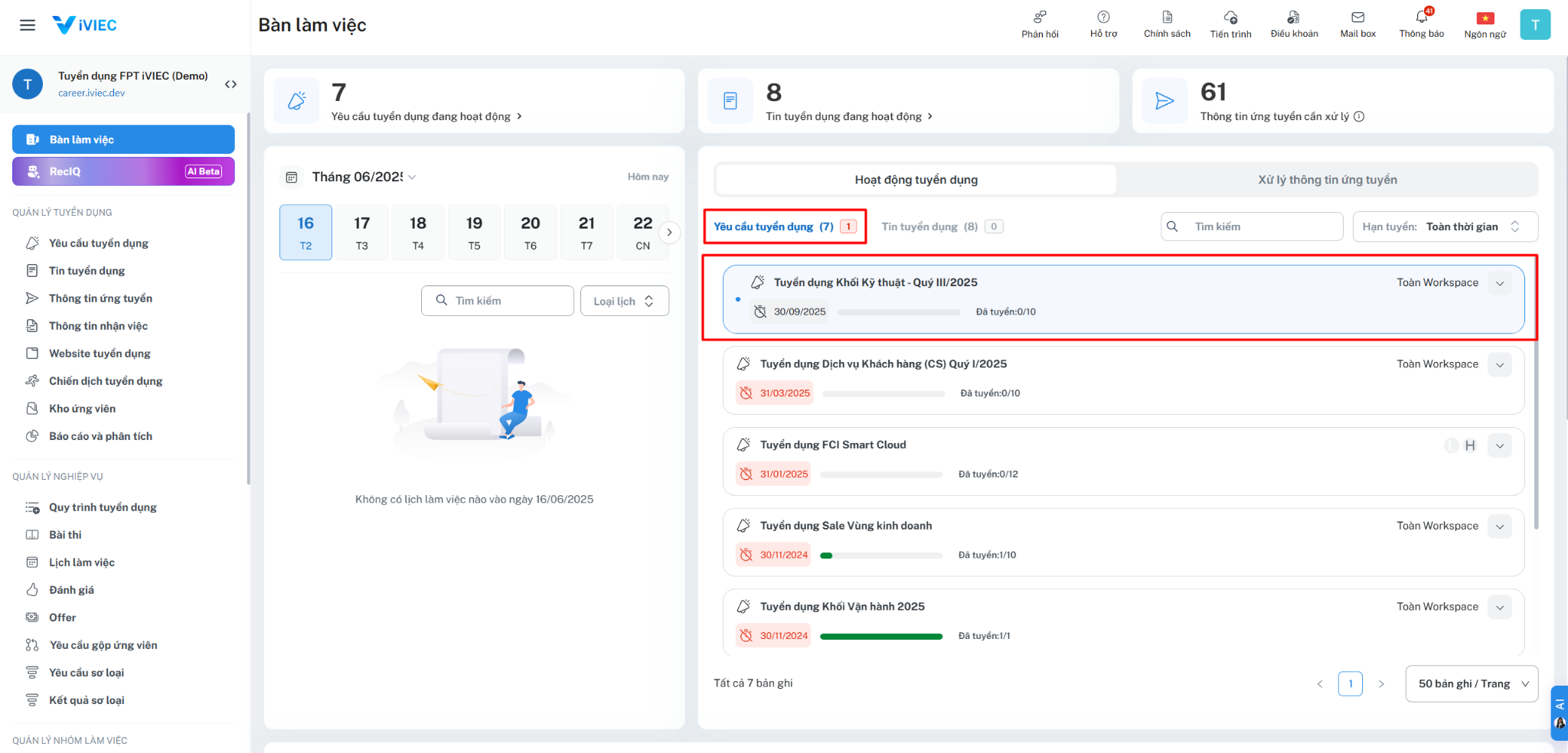This screenshot has height=753, width=1568.
Task: Open the 50 bản ghi / Trang dropdown
Action: [x=1471, y=683]
